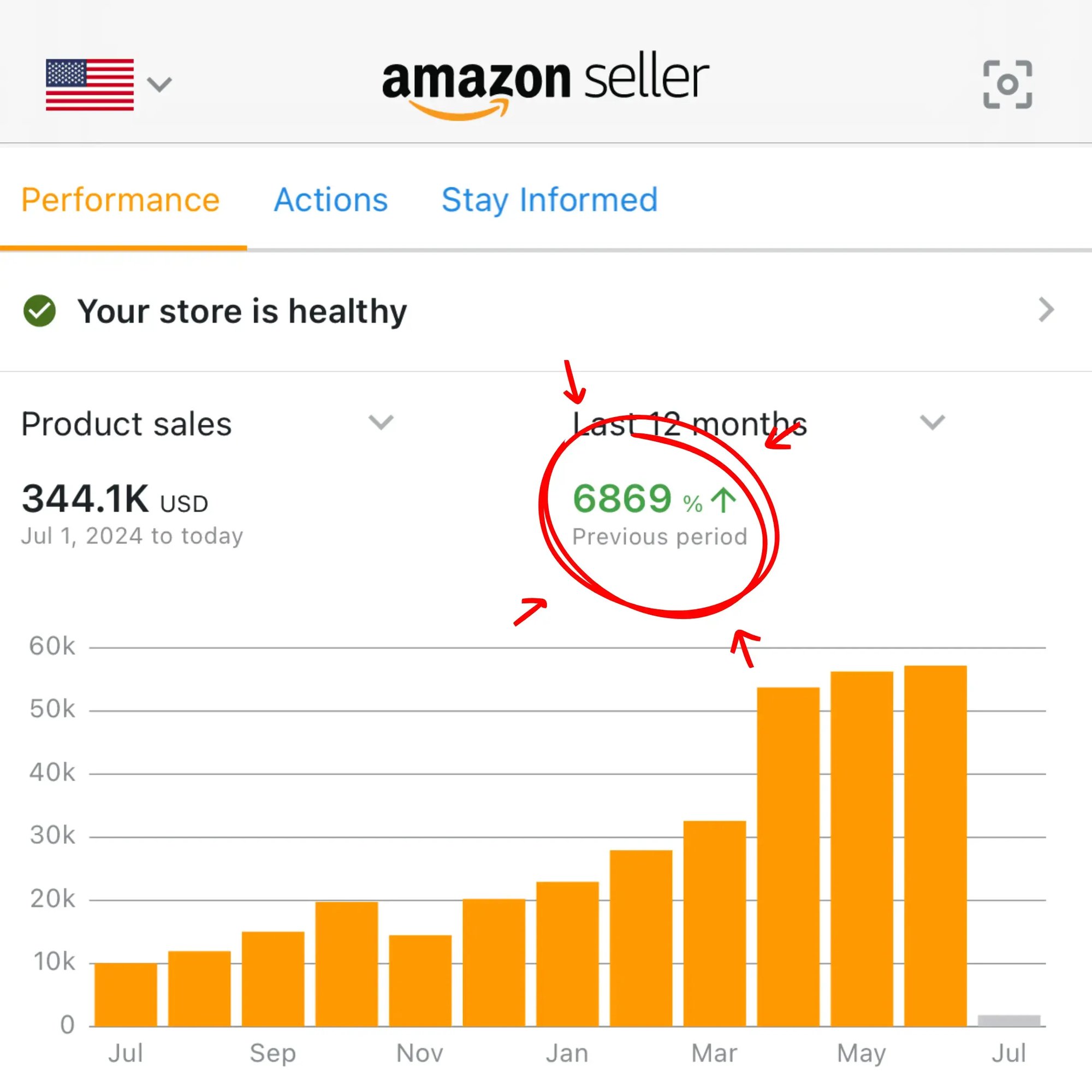Select the November sales bar
Viewport: 1092px width, 1092px height.
(x=420, y=981)
